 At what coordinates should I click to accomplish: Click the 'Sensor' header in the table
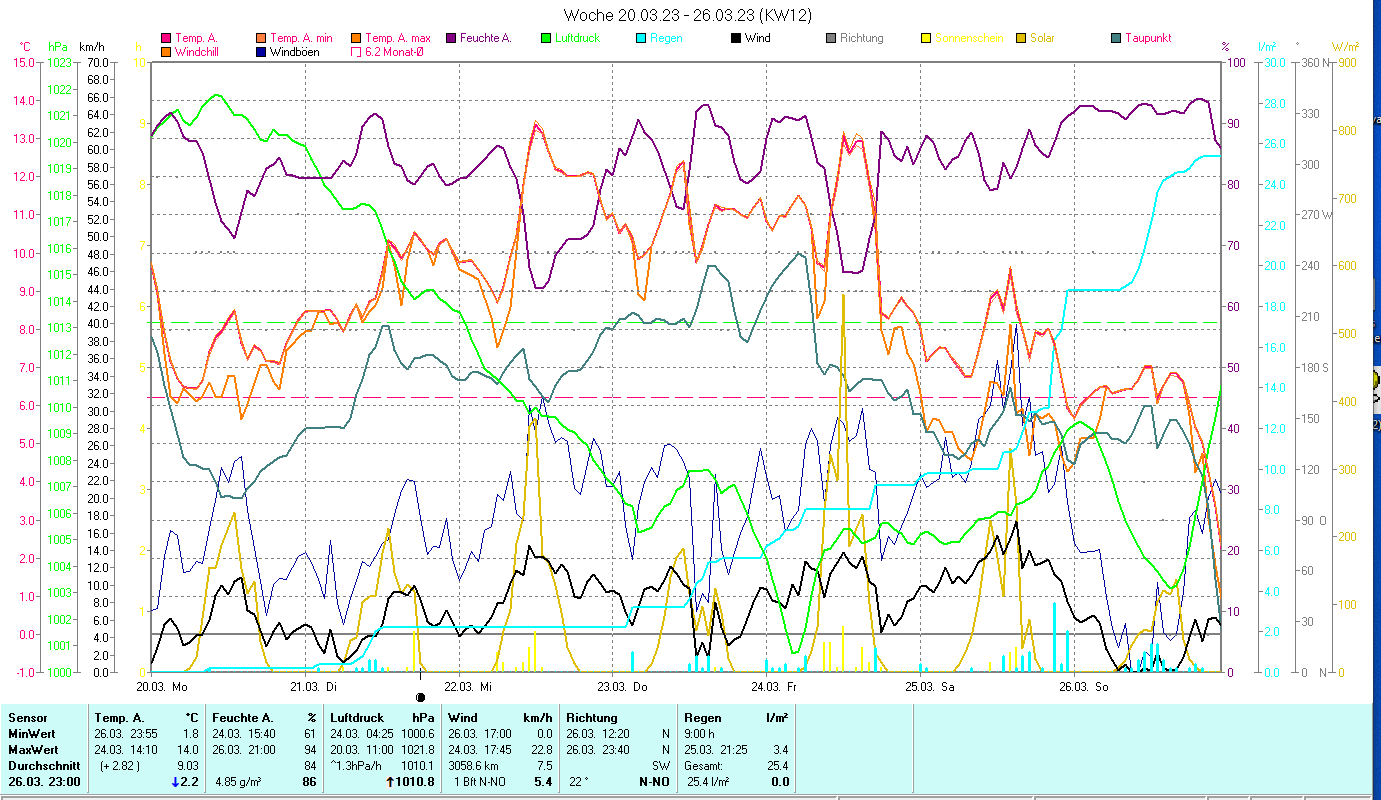pyautogui.click(x=27, y=718)
